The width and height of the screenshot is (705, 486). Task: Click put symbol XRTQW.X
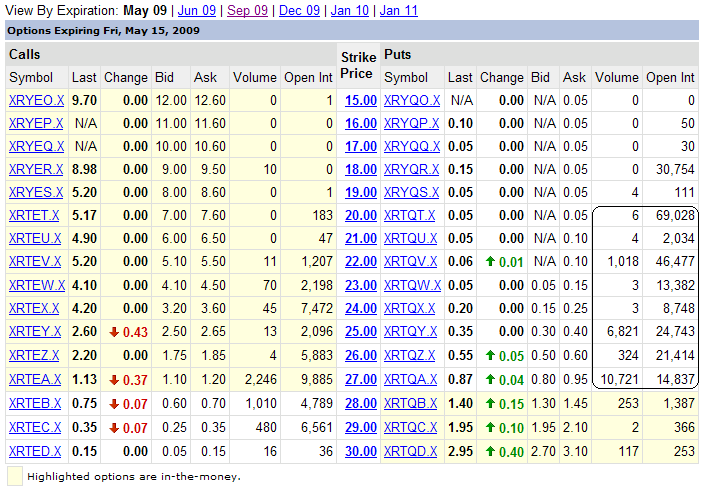click(412, 285)
